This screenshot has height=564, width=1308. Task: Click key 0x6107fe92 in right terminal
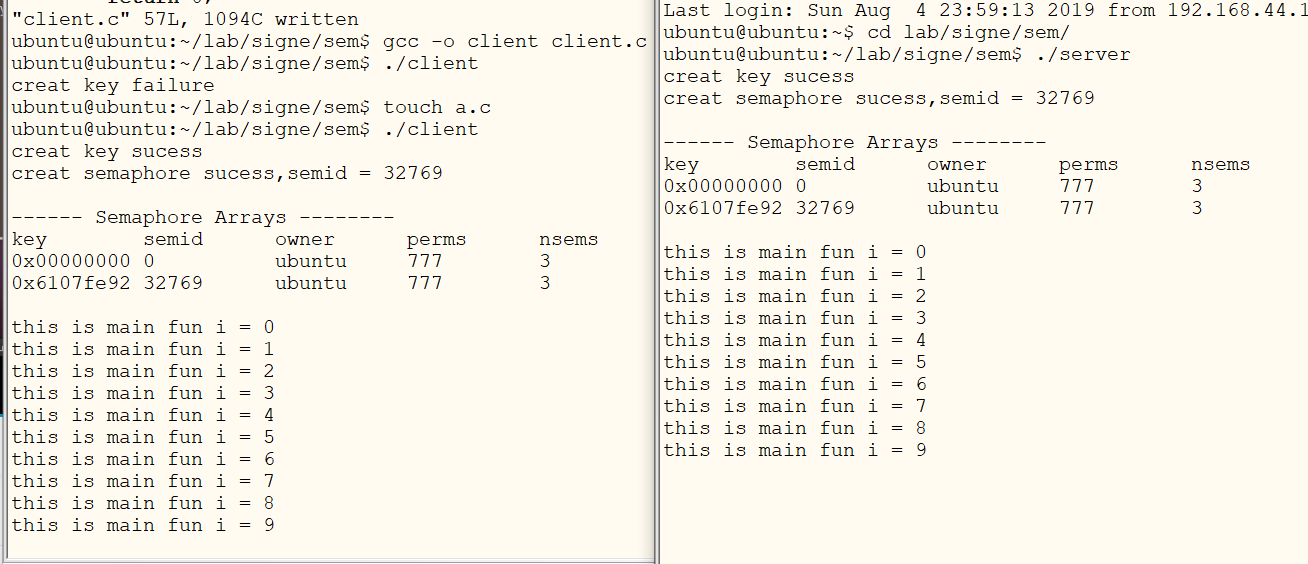pos(723,209)
